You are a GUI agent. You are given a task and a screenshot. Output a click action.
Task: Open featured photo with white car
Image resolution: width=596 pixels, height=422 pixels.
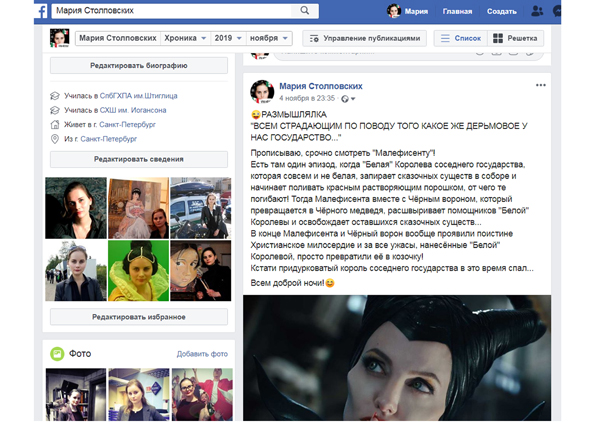tap(200, 208)
